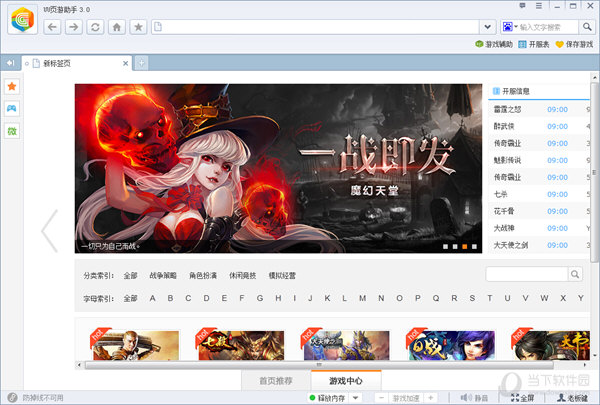Filter category by 角色扮演
Viewport: 600px width, 405px height.
click(x=203, y=276)
